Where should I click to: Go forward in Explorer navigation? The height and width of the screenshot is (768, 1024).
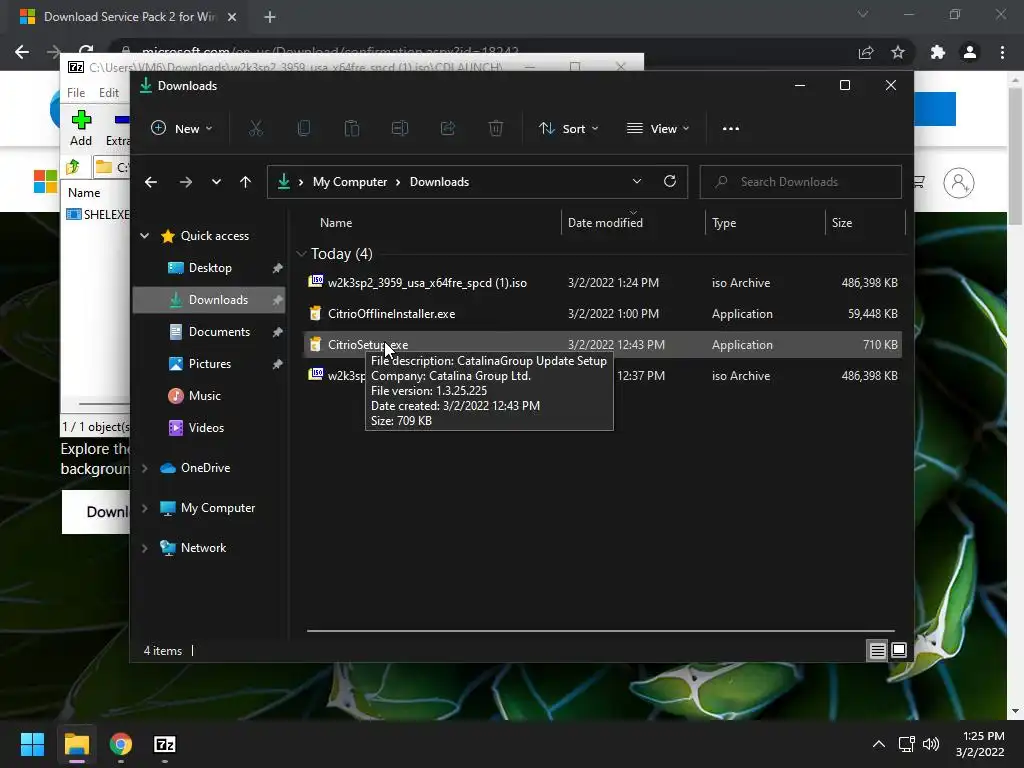click(185, 182)
